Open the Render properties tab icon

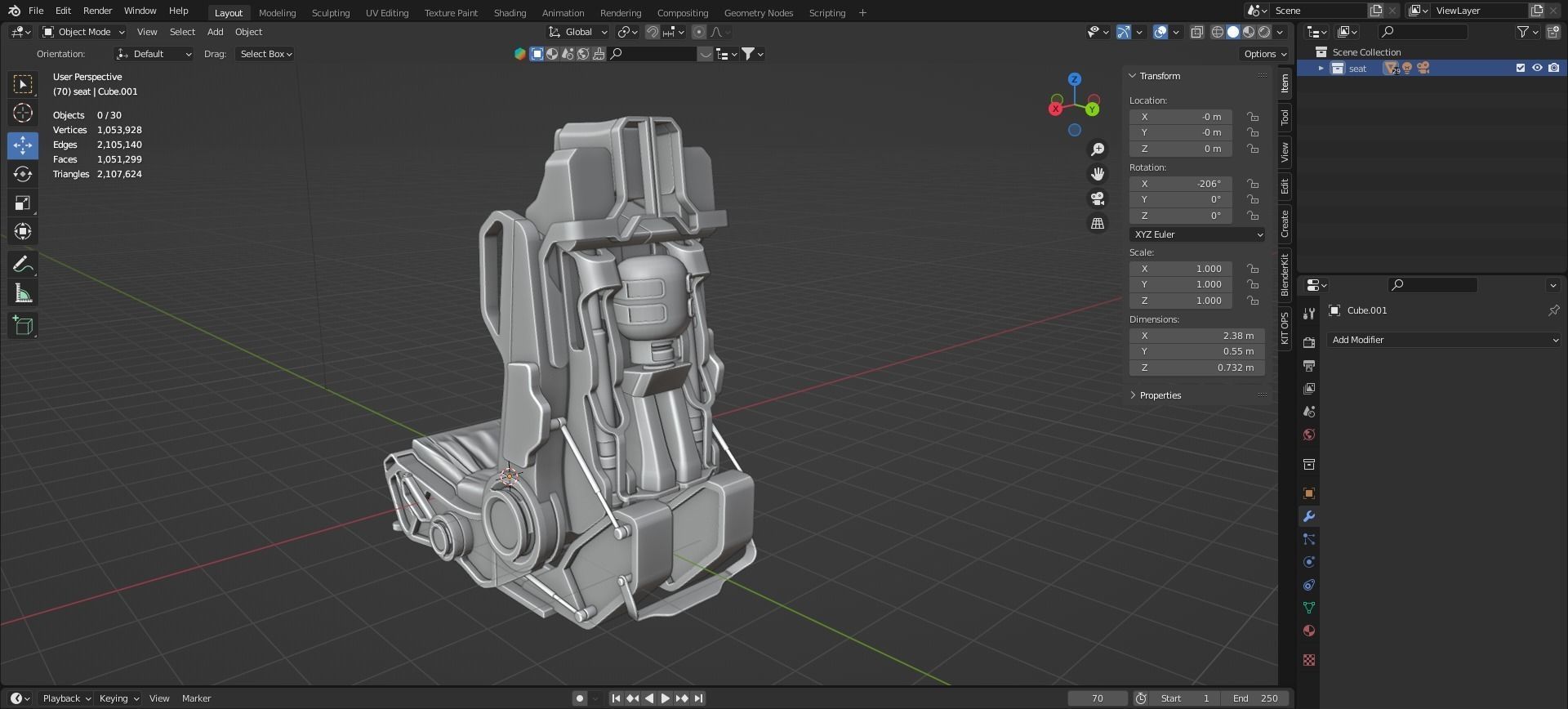(x=1308, y=342)
